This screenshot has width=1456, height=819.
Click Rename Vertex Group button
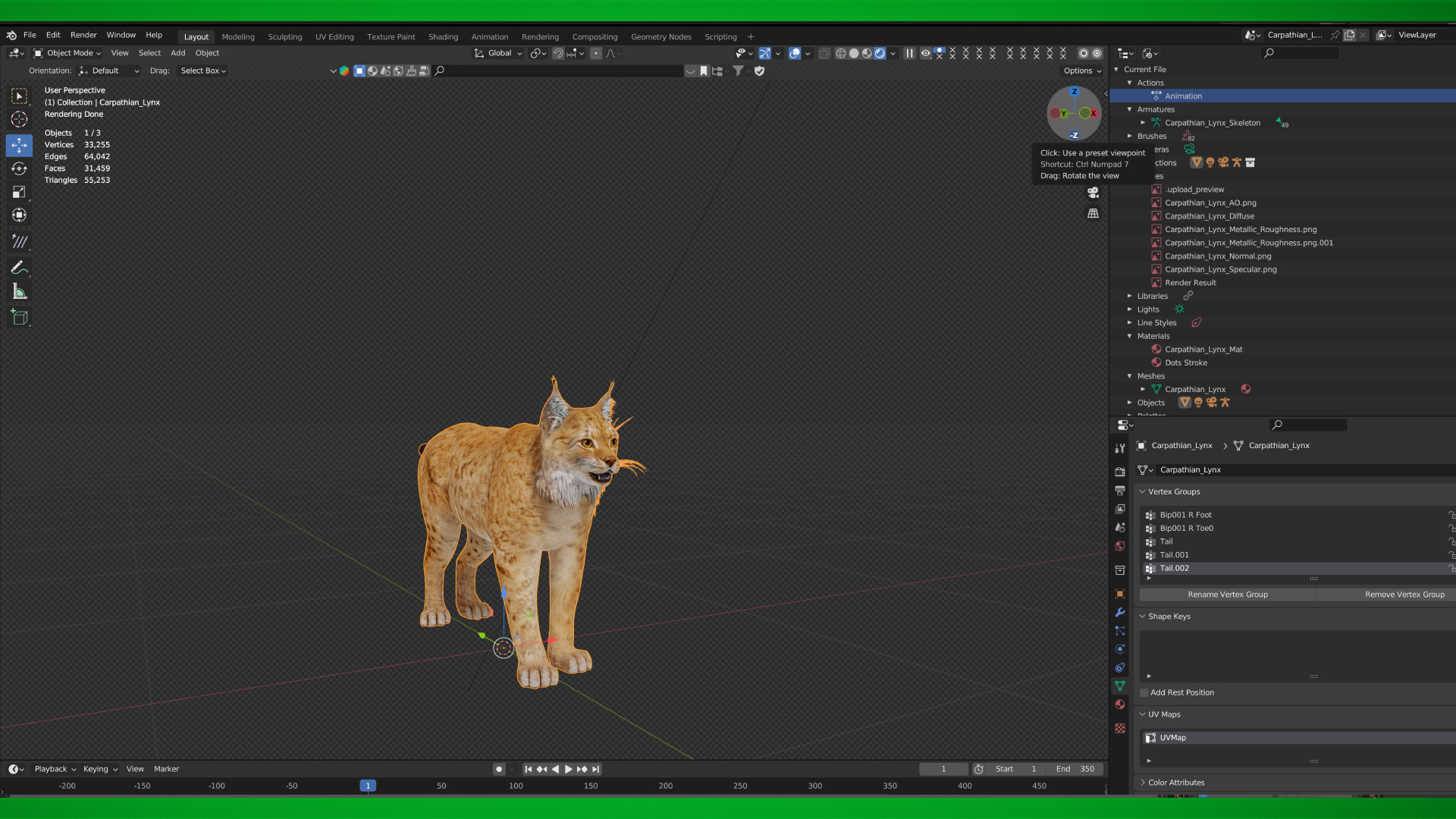tap(1227, 595)
